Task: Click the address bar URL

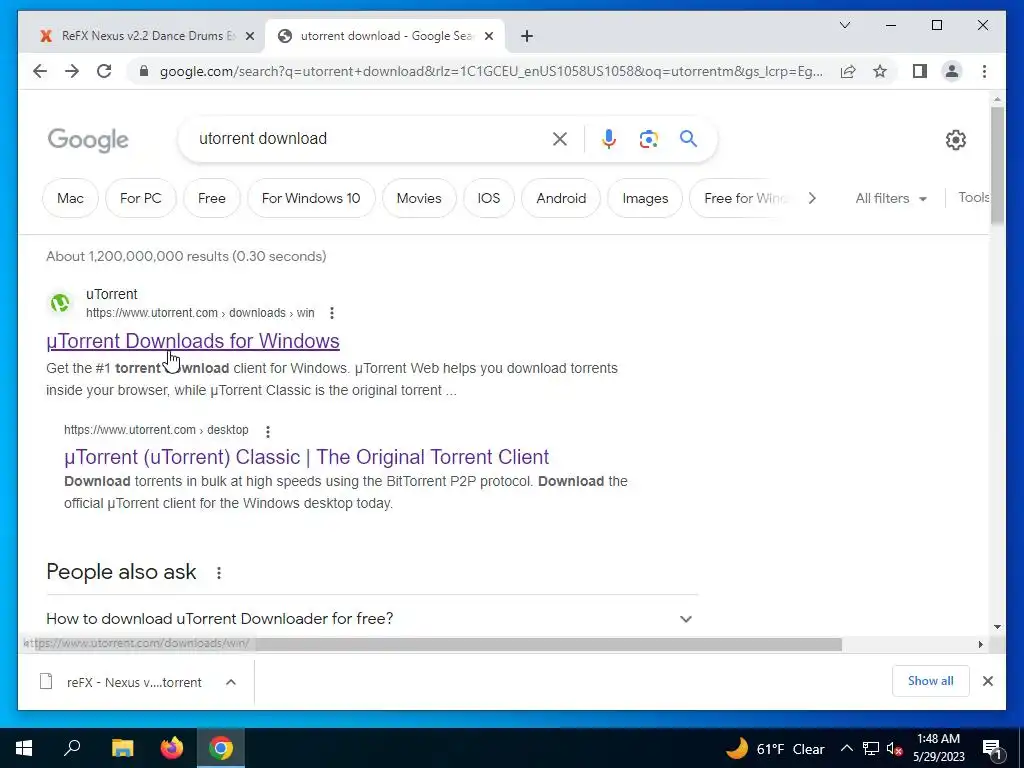Action: pyautogui.click(x=490, y=71)
